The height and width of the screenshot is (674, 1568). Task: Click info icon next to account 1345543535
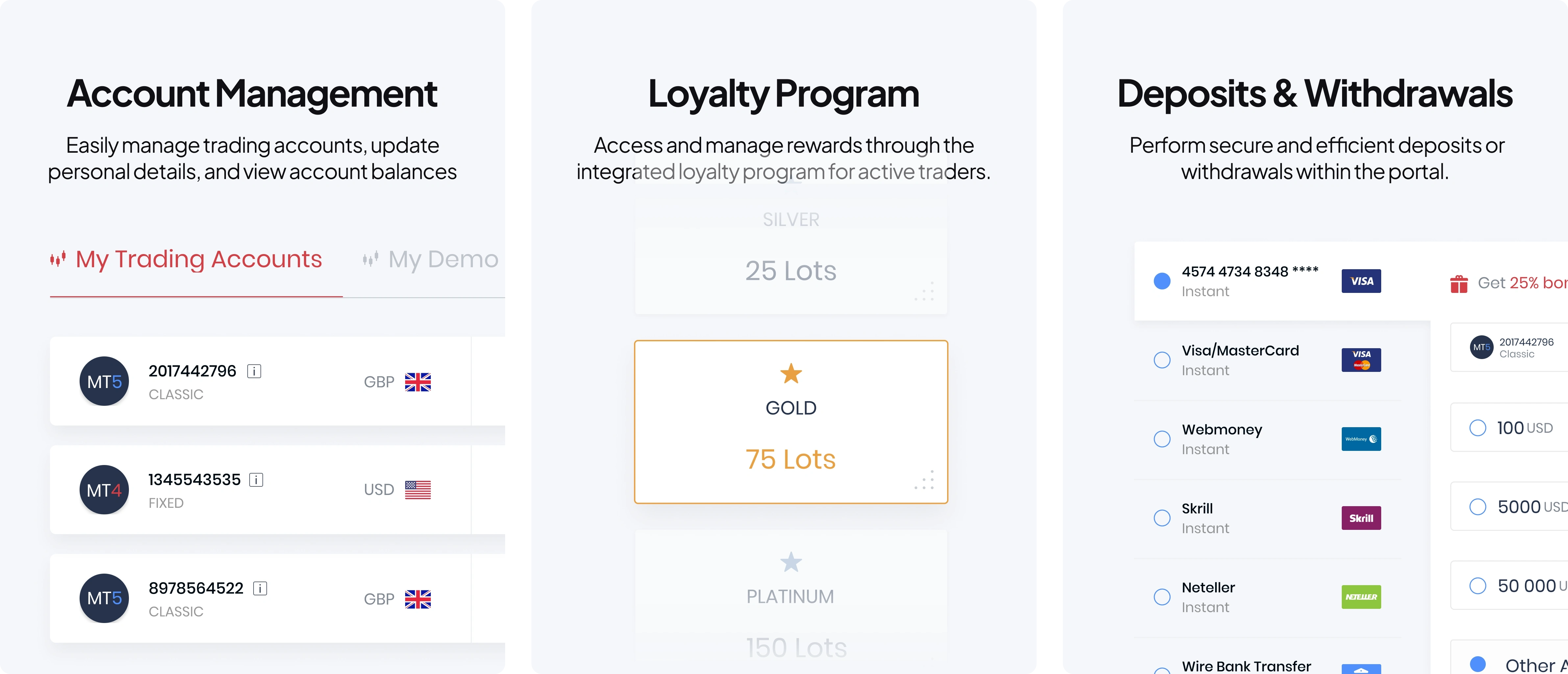(x=256, y=480)
